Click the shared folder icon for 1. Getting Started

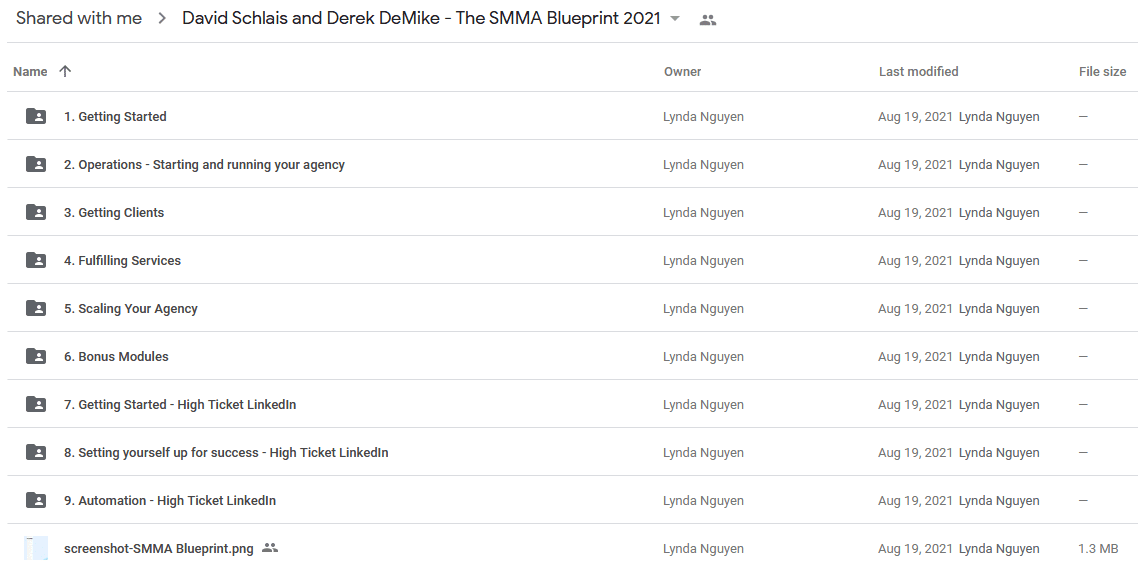click(36, 116)
